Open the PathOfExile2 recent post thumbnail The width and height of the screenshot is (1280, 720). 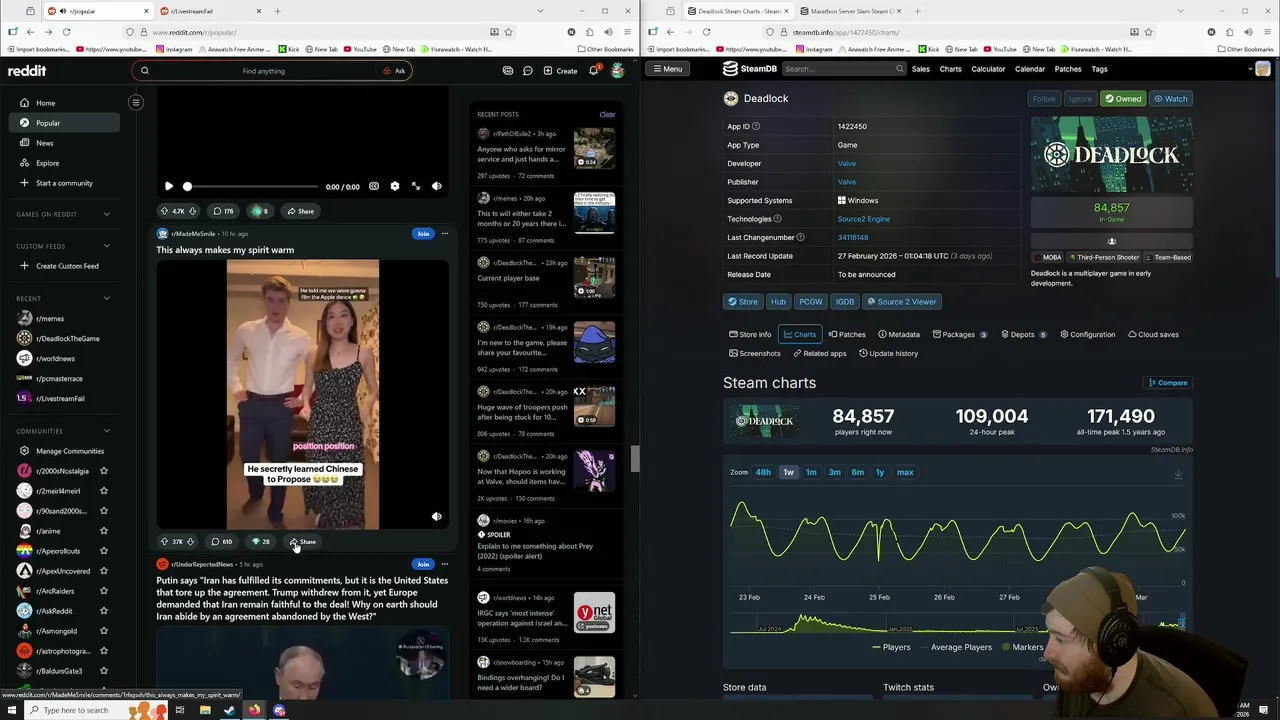coord(594,148)
